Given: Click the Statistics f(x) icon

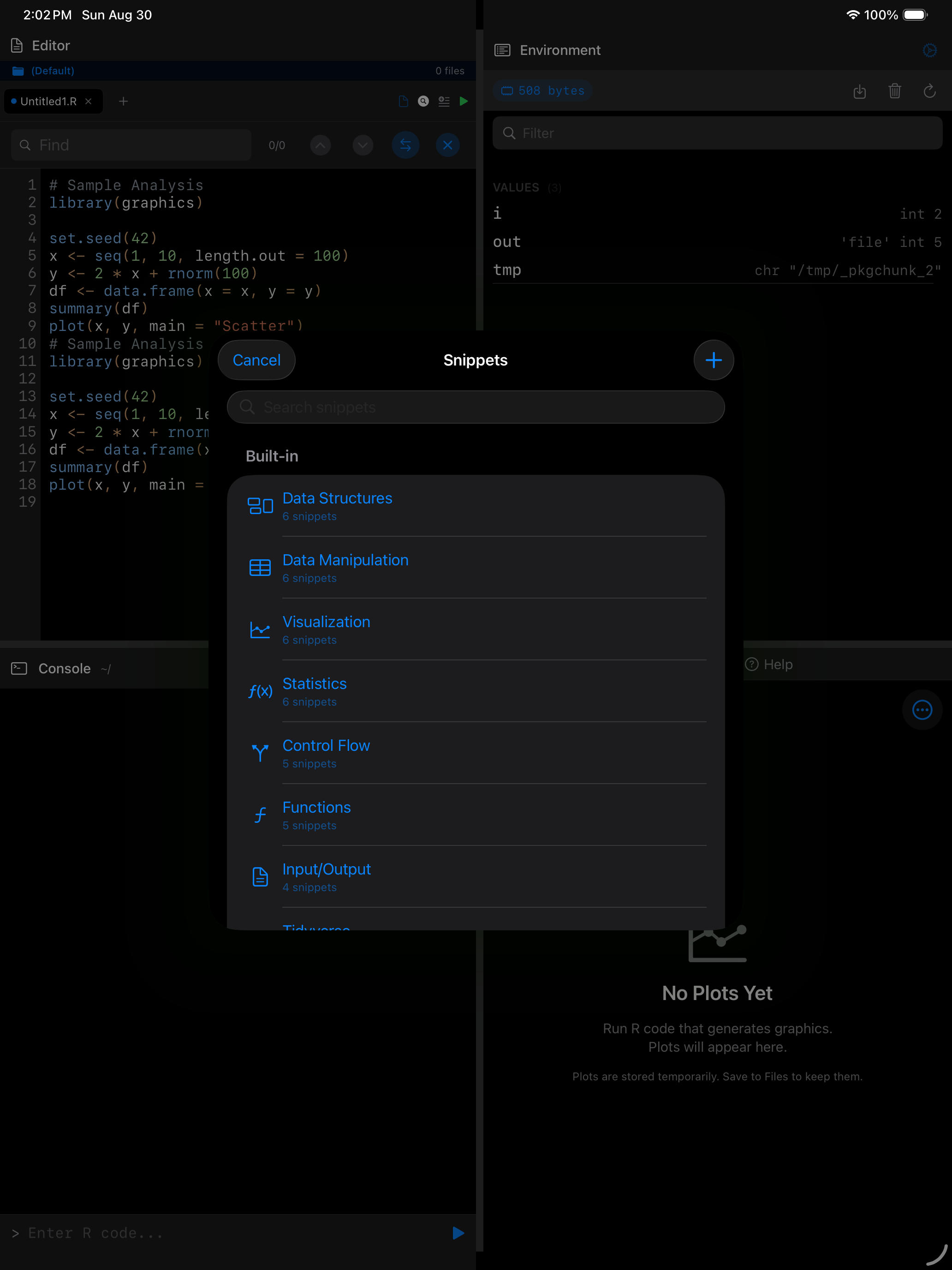Looking at the screenshot, I should pos(260,691).
